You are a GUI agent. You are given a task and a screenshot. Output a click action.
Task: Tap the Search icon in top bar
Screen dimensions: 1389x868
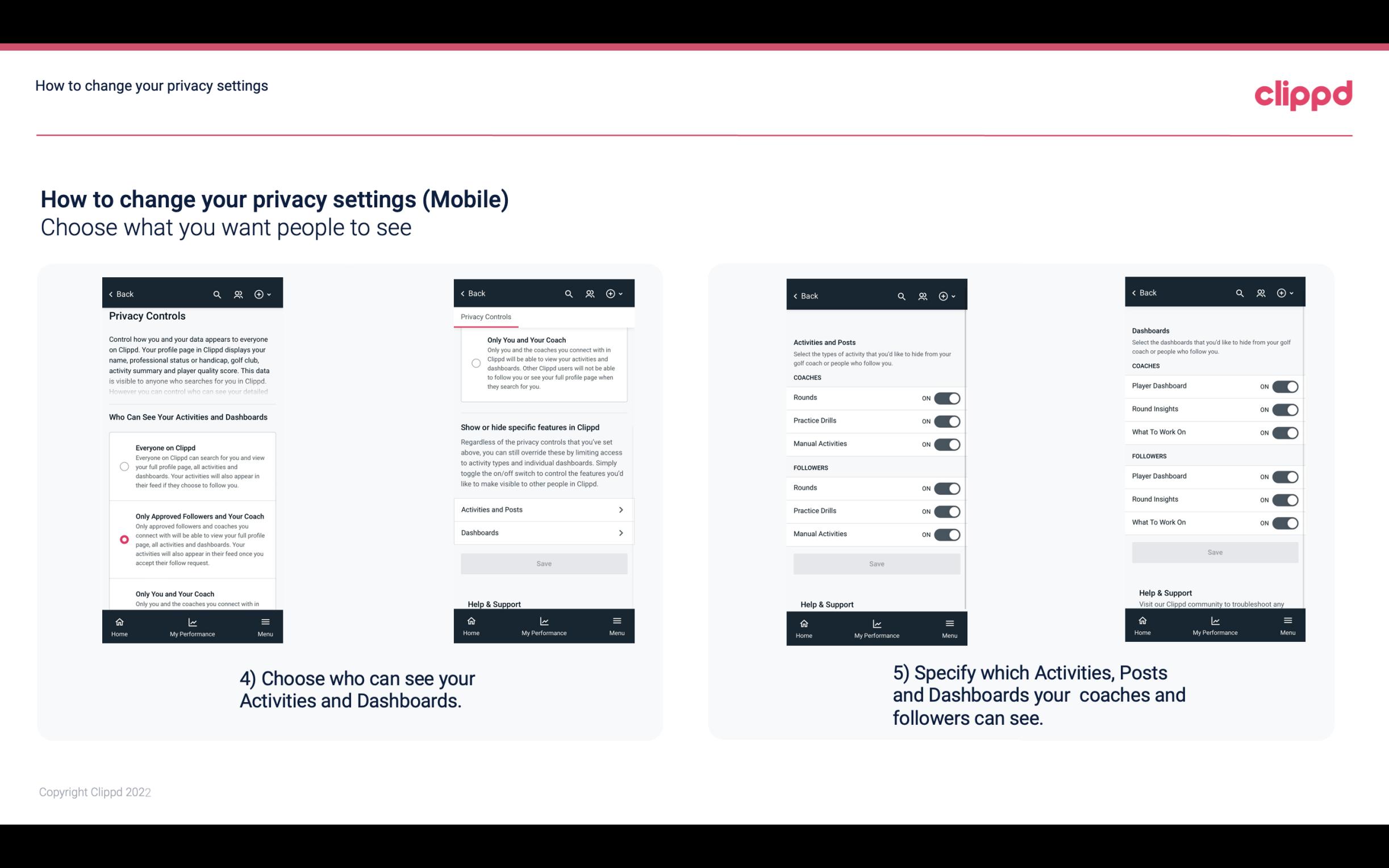coord(217,293)
